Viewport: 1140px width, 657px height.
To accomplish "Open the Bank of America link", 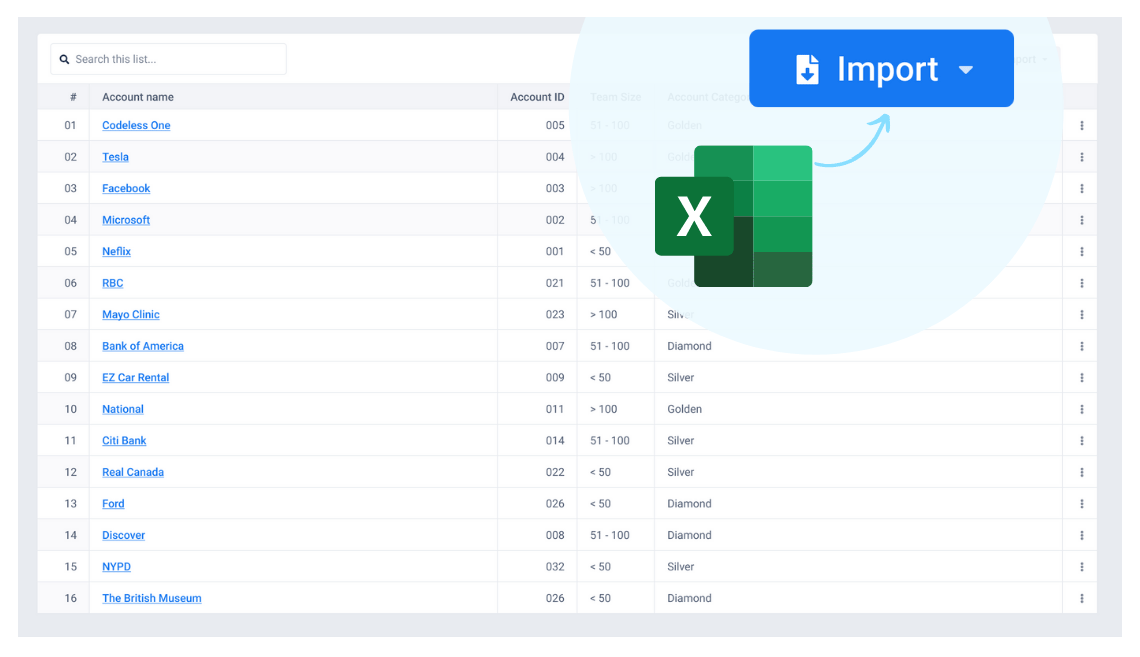I will point(142,346).
